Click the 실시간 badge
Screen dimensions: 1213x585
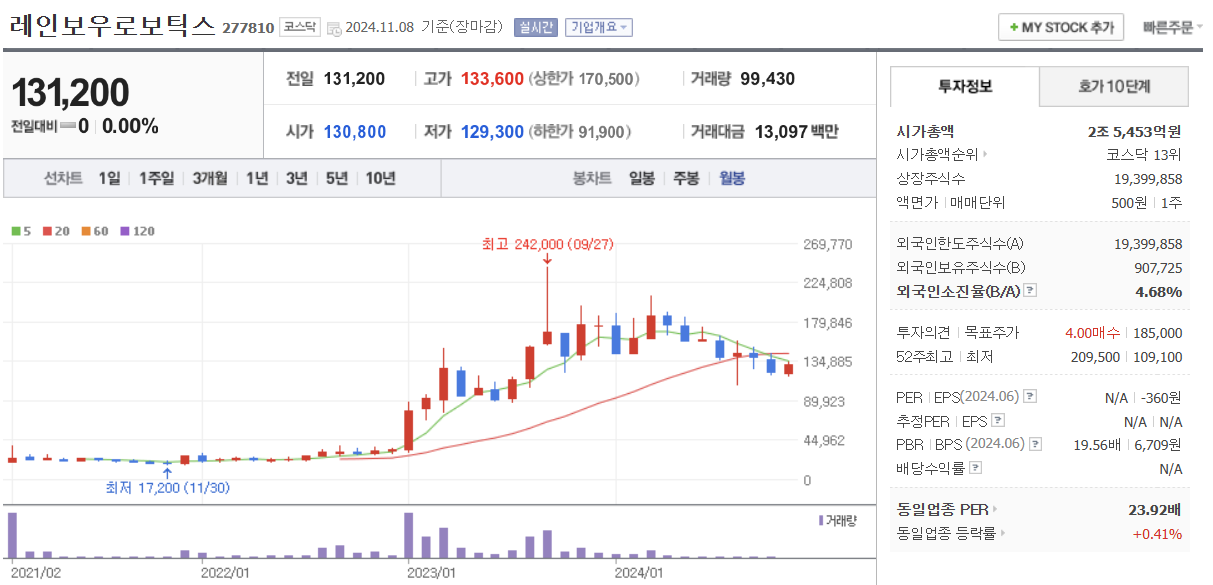(x=535, y=28)
